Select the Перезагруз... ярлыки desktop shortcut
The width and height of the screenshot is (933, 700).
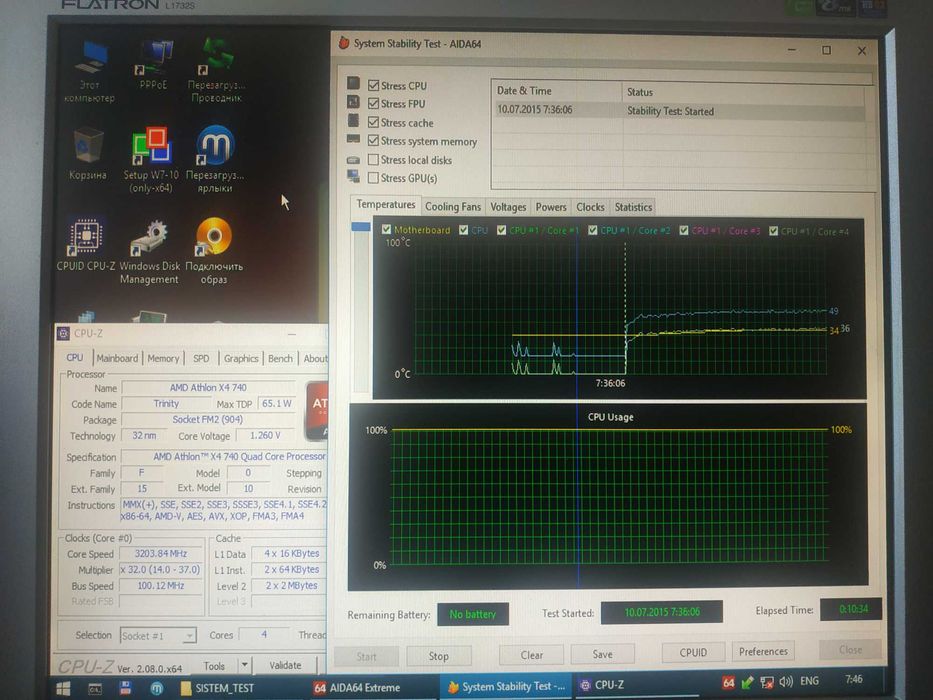215,158
